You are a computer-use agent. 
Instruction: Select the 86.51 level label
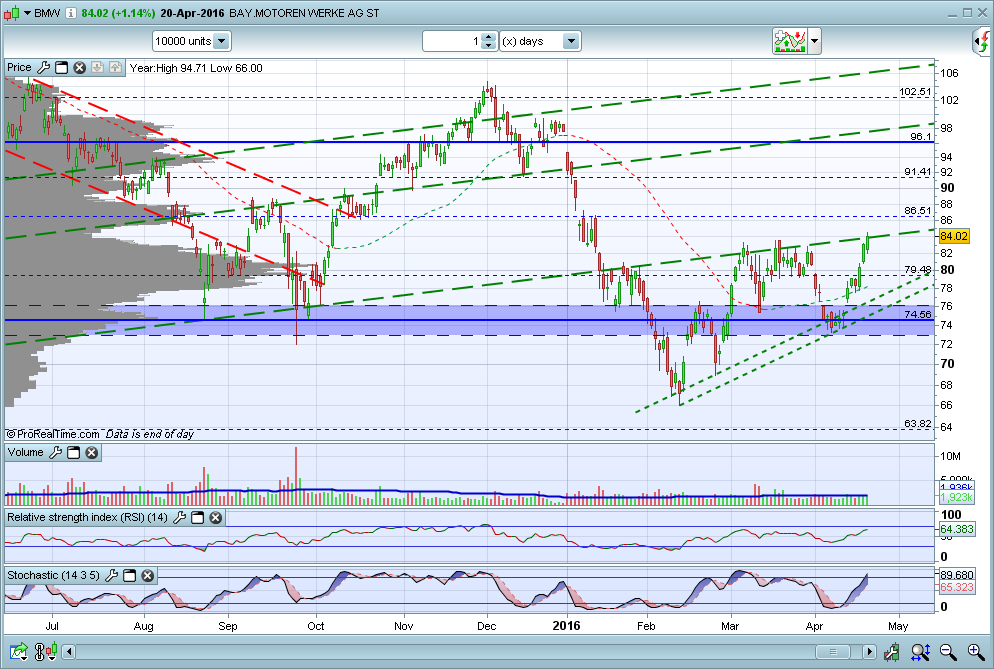[x=917, y=211]
